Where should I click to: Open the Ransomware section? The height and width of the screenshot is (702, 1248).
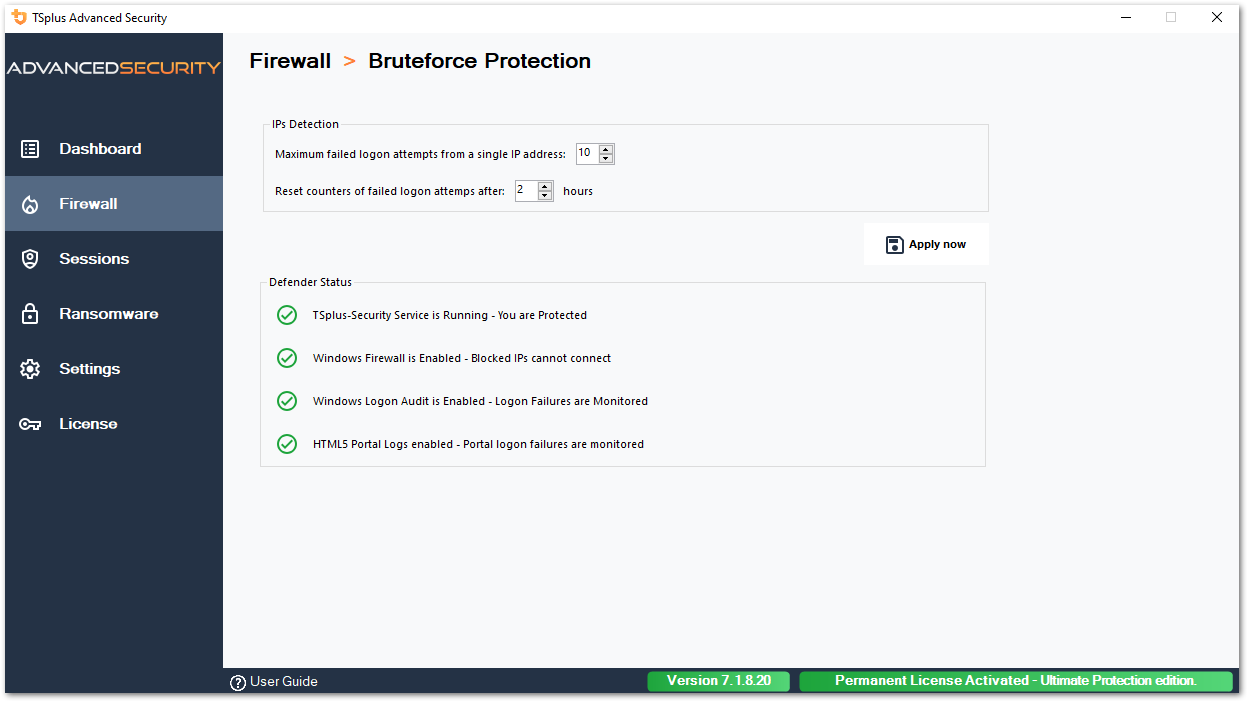tap(114, 314)
